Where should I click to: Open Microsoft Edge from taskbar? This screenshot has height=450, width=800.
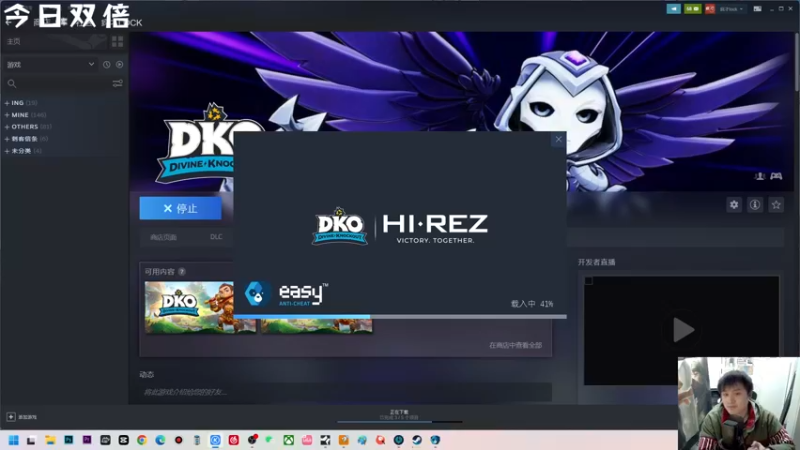[x=160, y=440]
